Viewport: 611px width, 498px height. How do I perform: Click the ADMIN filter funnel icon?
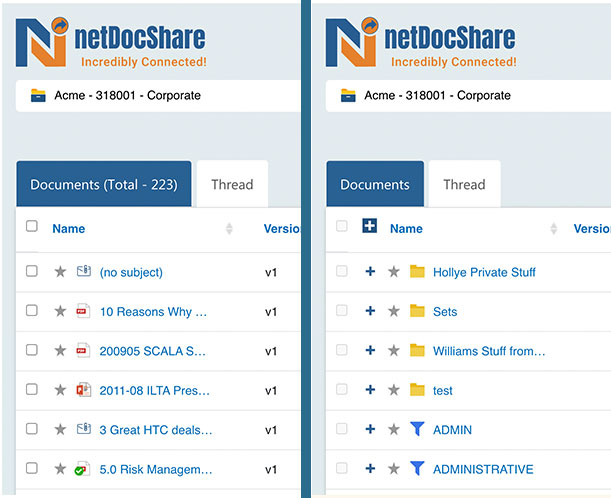(x=417, y=429)
